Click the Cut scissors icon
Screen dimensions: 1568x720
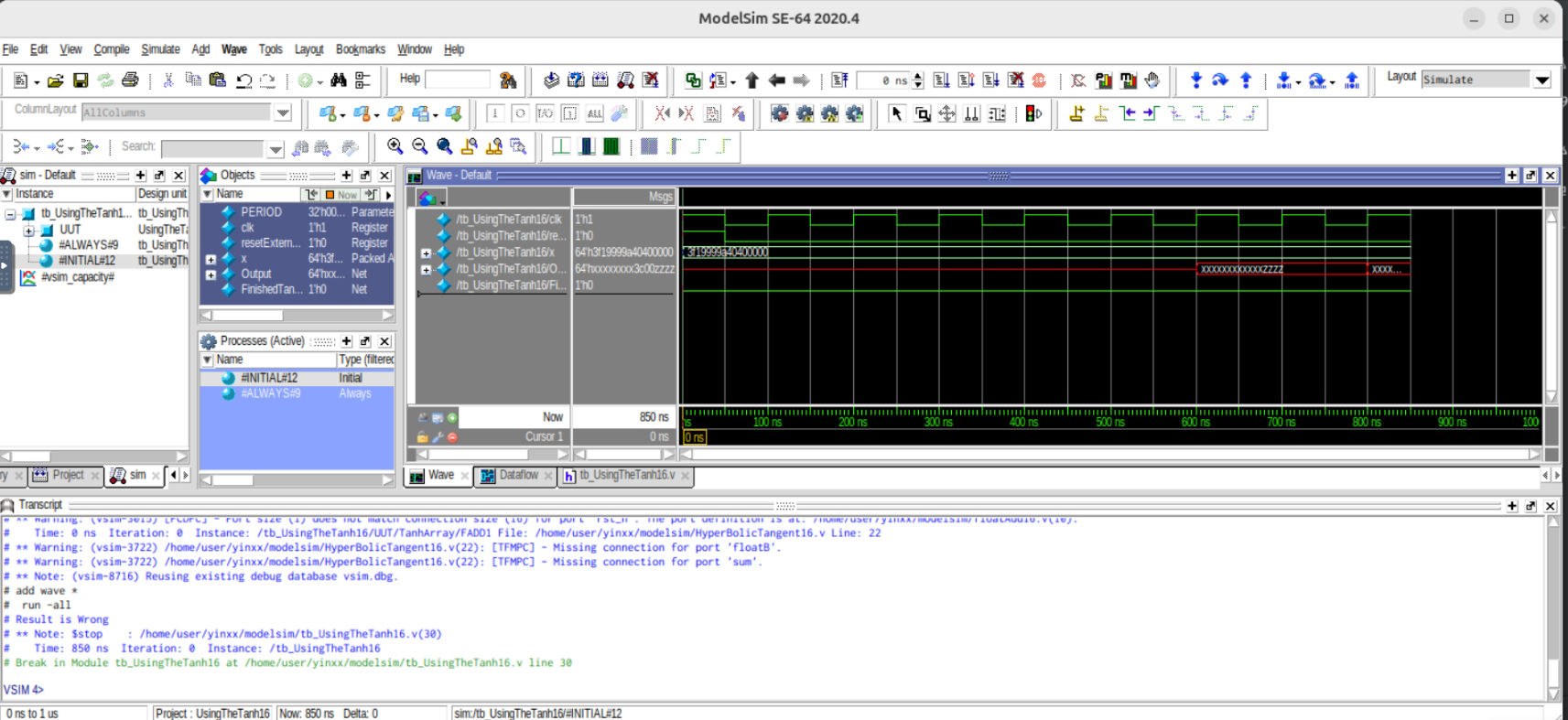click(168, 81)
